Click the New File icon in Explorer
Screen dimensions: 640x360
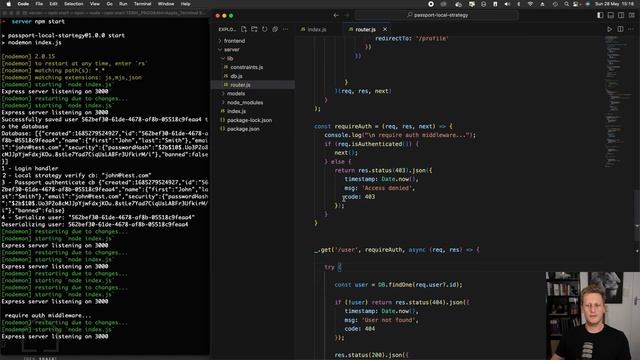tap(244, 29)
